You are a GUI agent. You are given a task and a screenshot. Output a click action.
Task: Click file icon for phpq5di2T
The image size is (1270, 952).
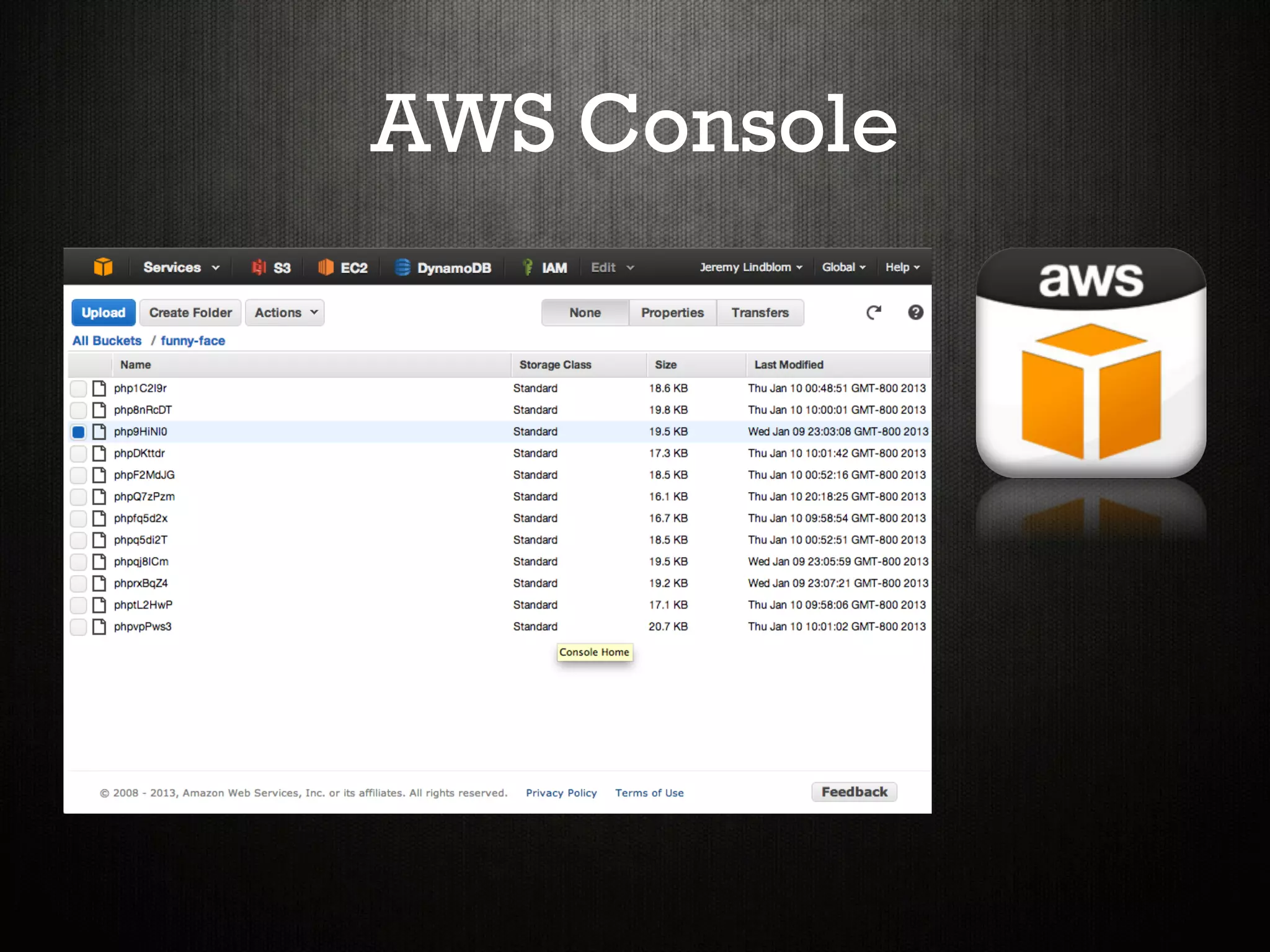pos(99,540)
